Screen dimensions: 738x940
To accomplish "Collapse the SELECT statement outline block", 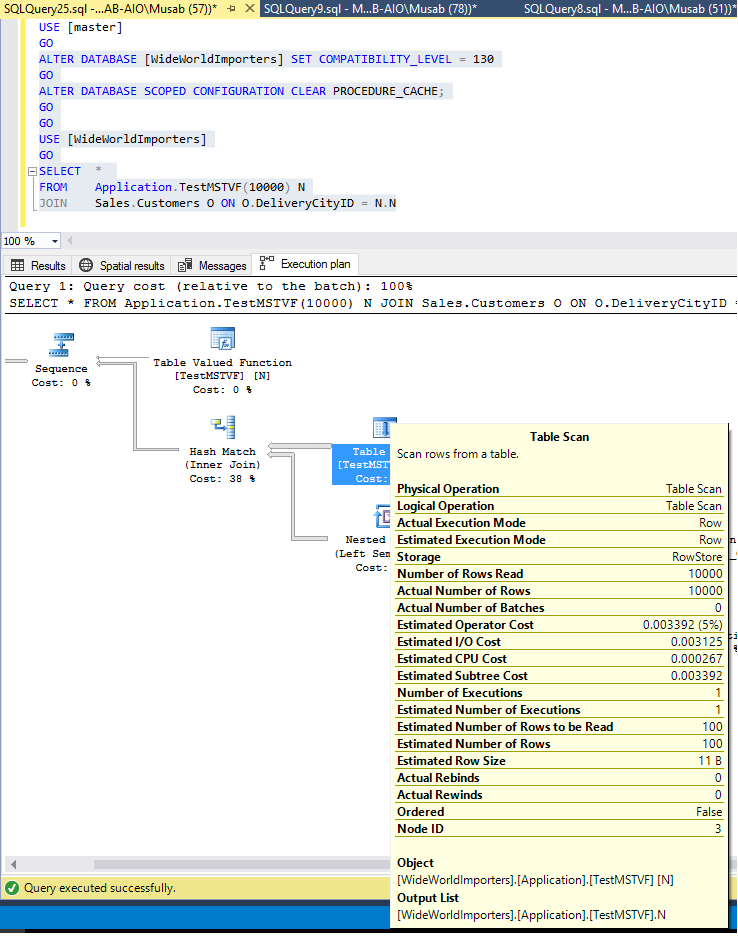I will (32, 171).
